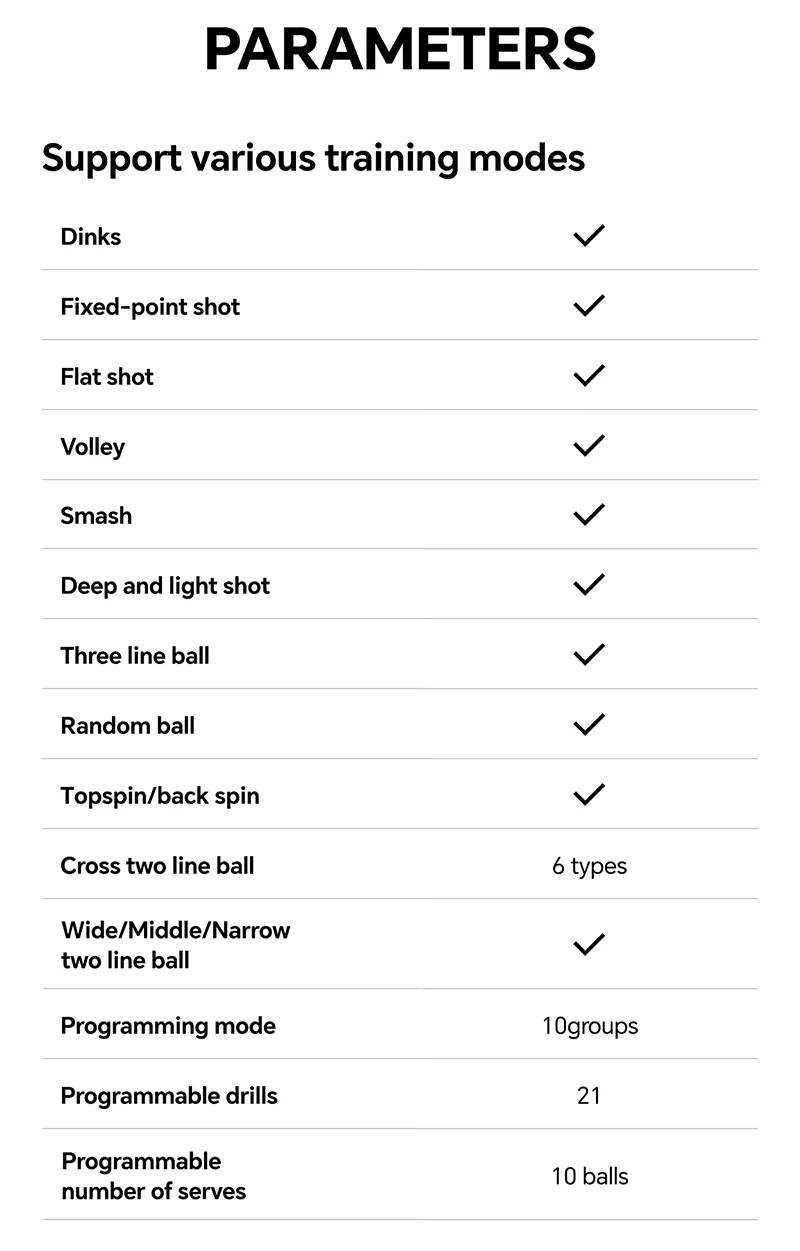
Task: Select the Deep and light shot checkmark
Action: (589, 585)
